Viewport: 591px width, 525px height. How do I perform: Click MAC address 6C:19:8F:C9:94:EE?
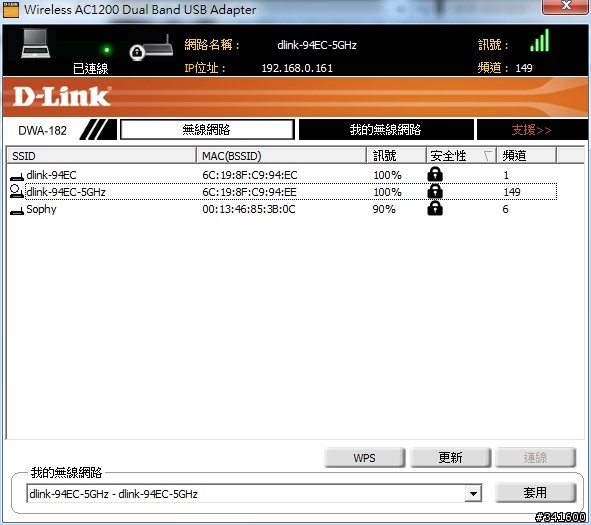[x=250, y=192]
